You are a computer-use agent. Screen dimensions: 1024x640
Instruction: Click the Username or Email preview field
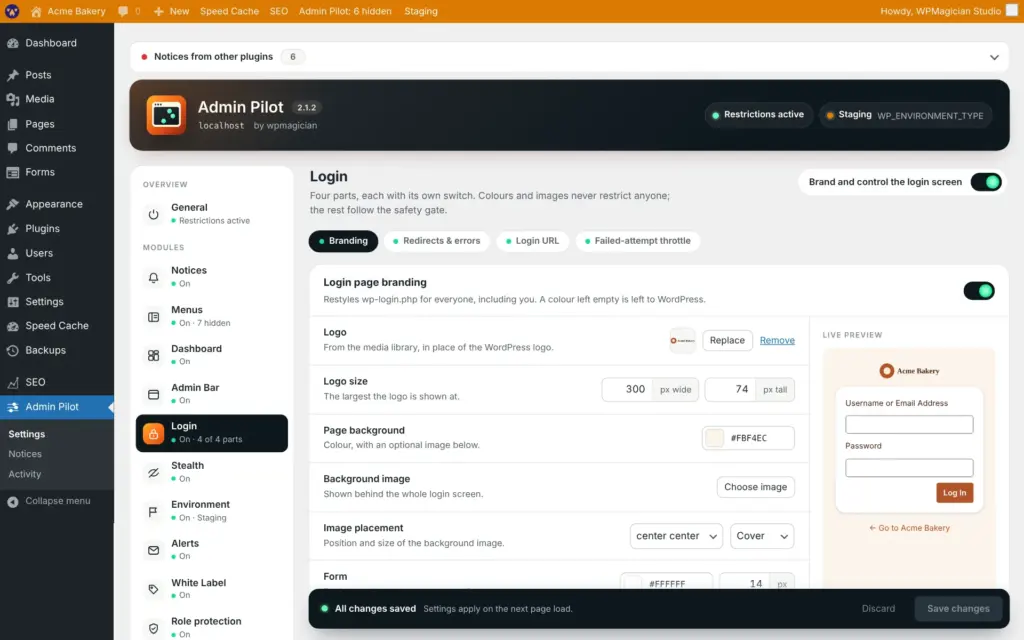(909, 424)
